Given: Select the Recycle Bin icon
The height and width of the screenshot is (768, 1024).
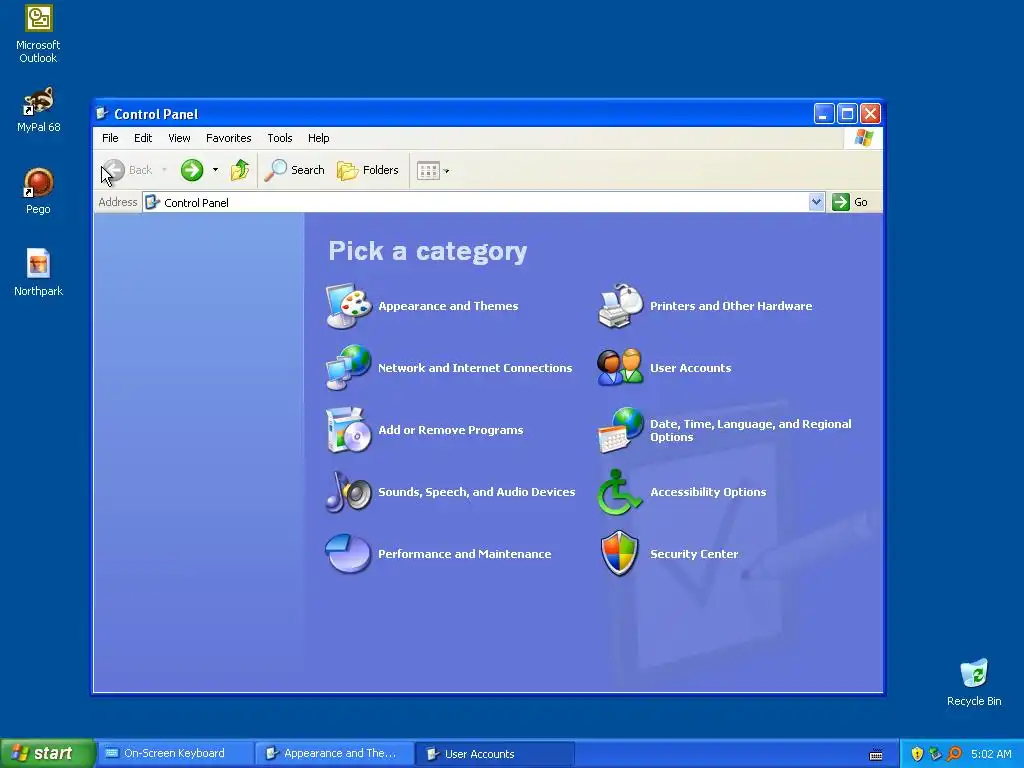Looking at the screenshot, I should tap(974, 682).
